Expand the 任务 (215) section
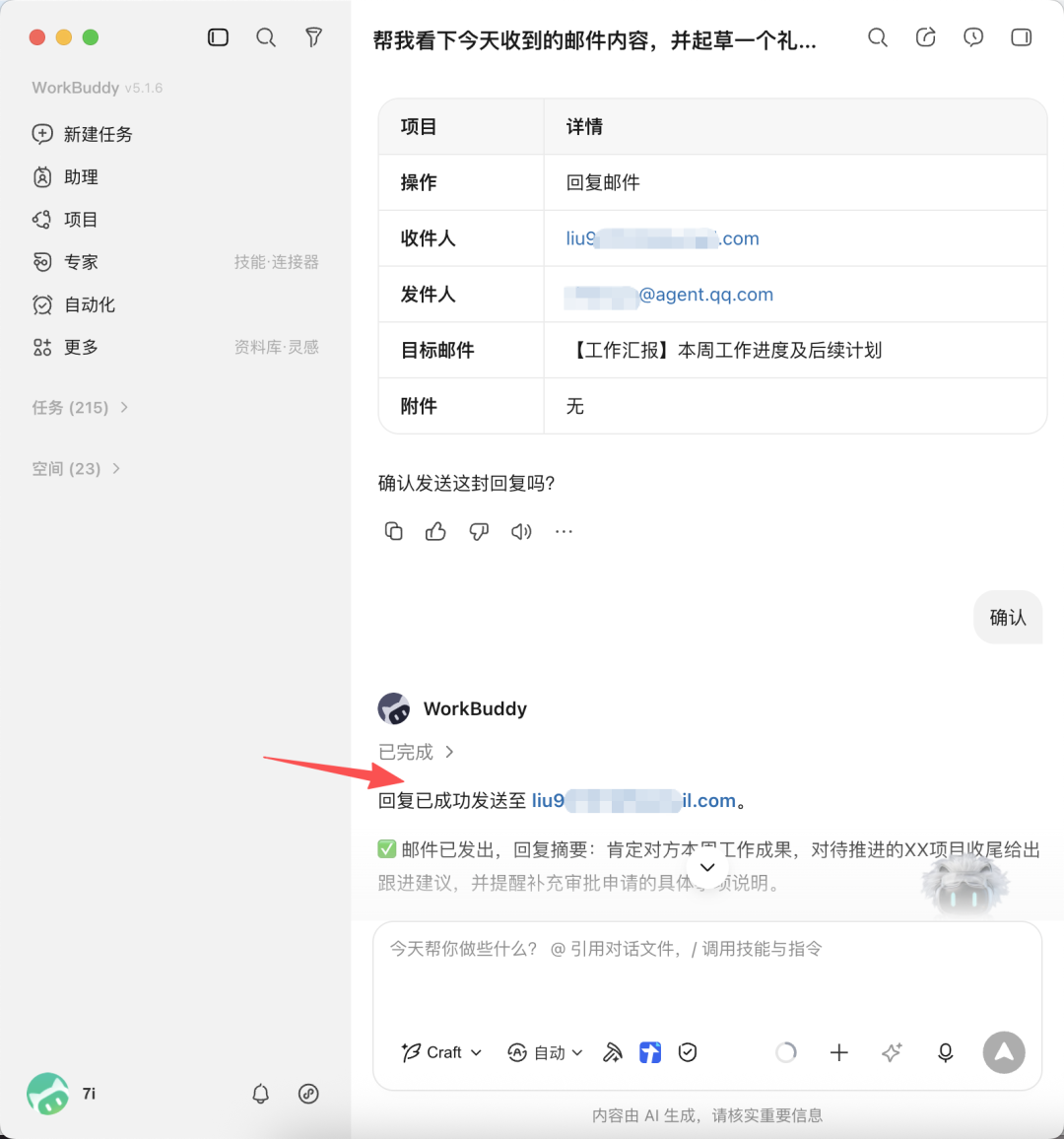The width and height of the screenshot is (1064, 1139). (x=80, y=408)
